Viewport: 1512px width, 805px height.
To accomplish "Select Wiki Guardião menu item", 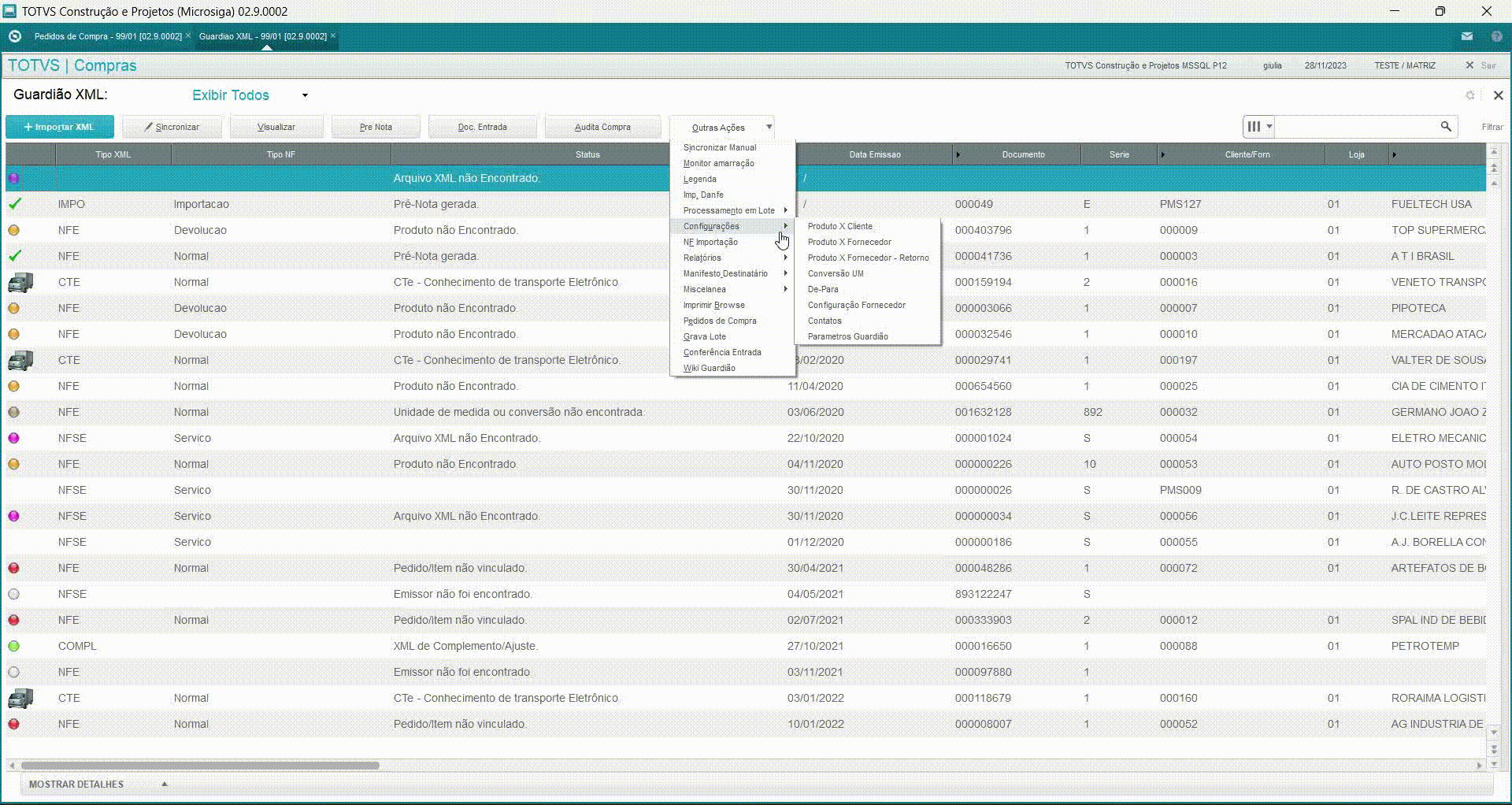I will point(709,368).
